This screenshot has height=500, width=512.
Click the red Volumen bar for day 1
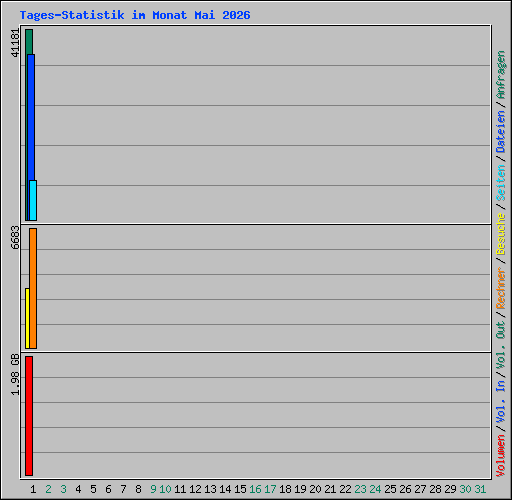tap(29, 416)
